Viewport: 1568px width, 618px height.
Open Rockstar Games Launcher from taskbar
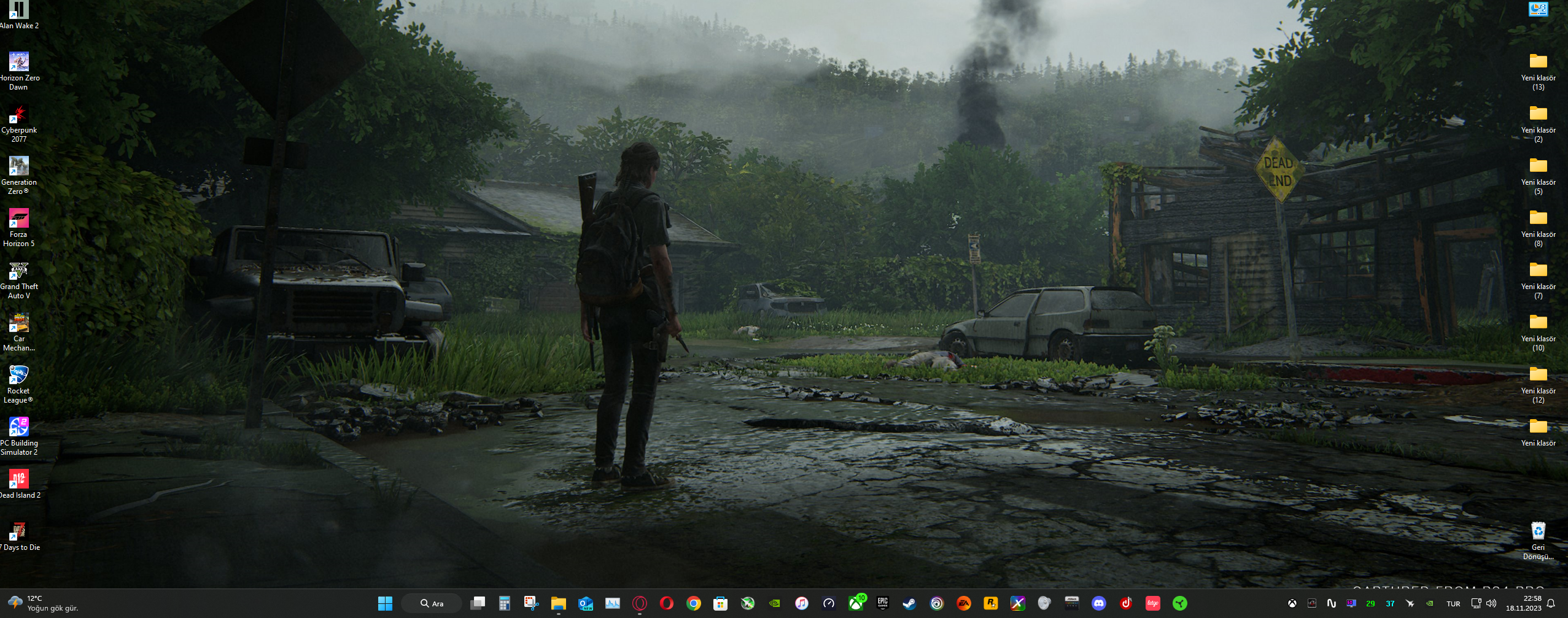pyautogui.click(x=991, y=603)
